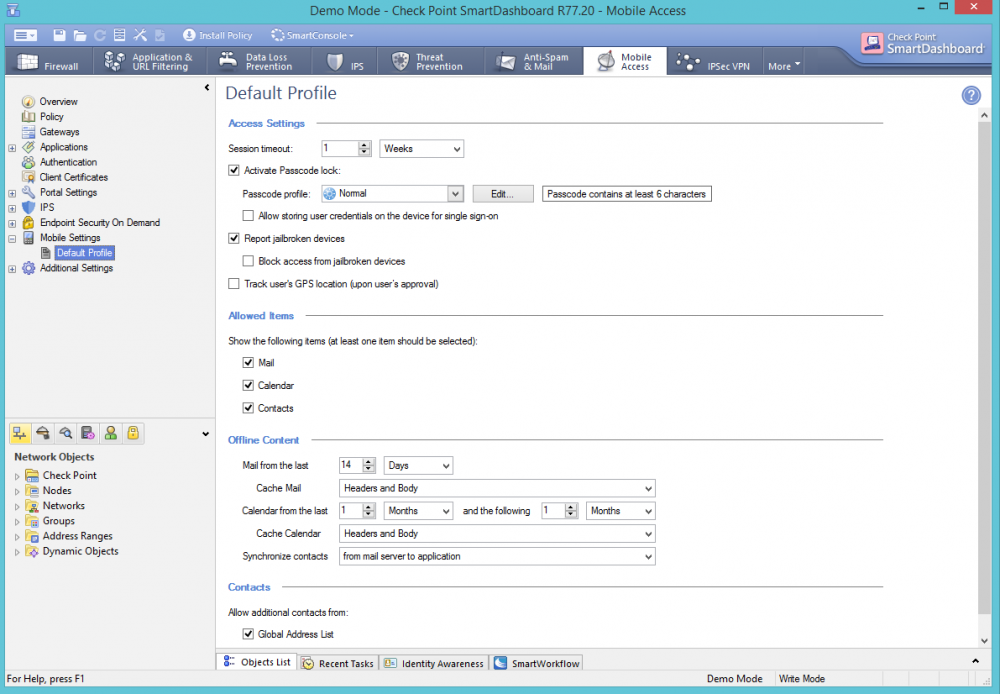Select the Services objects icon

coord(43,434)
